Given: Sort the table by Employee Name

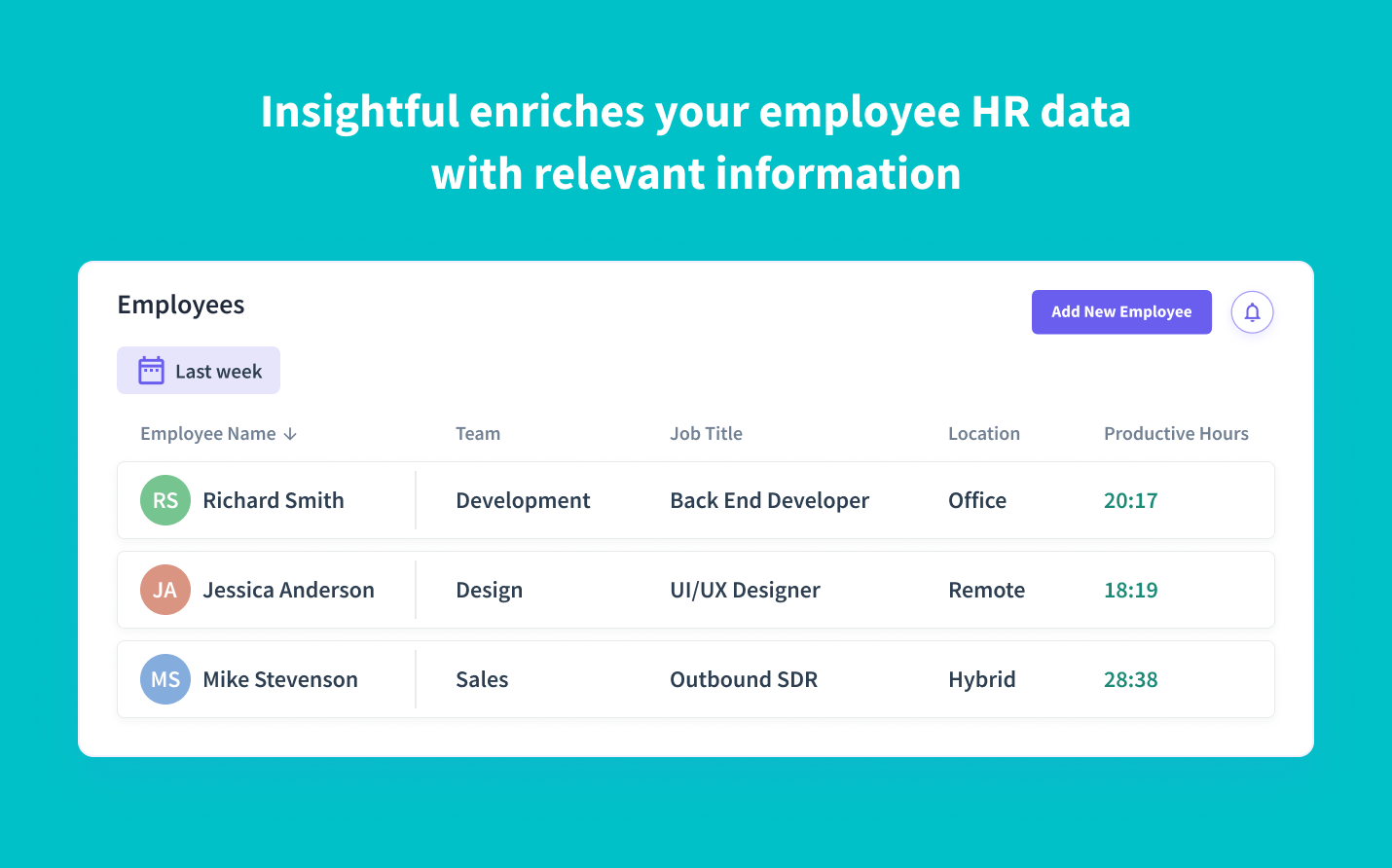Looking at the screenshot, I should point(209,433).
